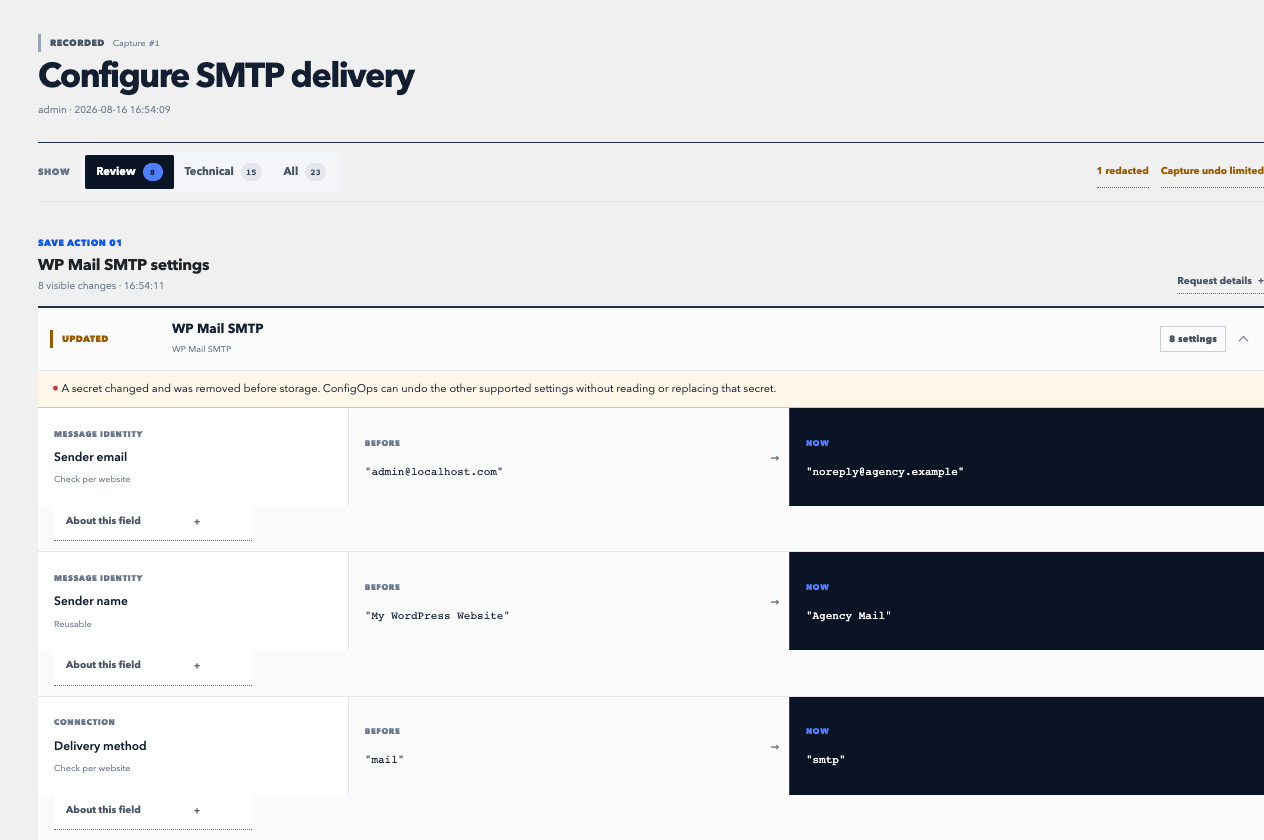Viewport: 1264px width, 840px height.
Task: Click the Configure SMTP delivery heading
Action: (x=226, y=77)
